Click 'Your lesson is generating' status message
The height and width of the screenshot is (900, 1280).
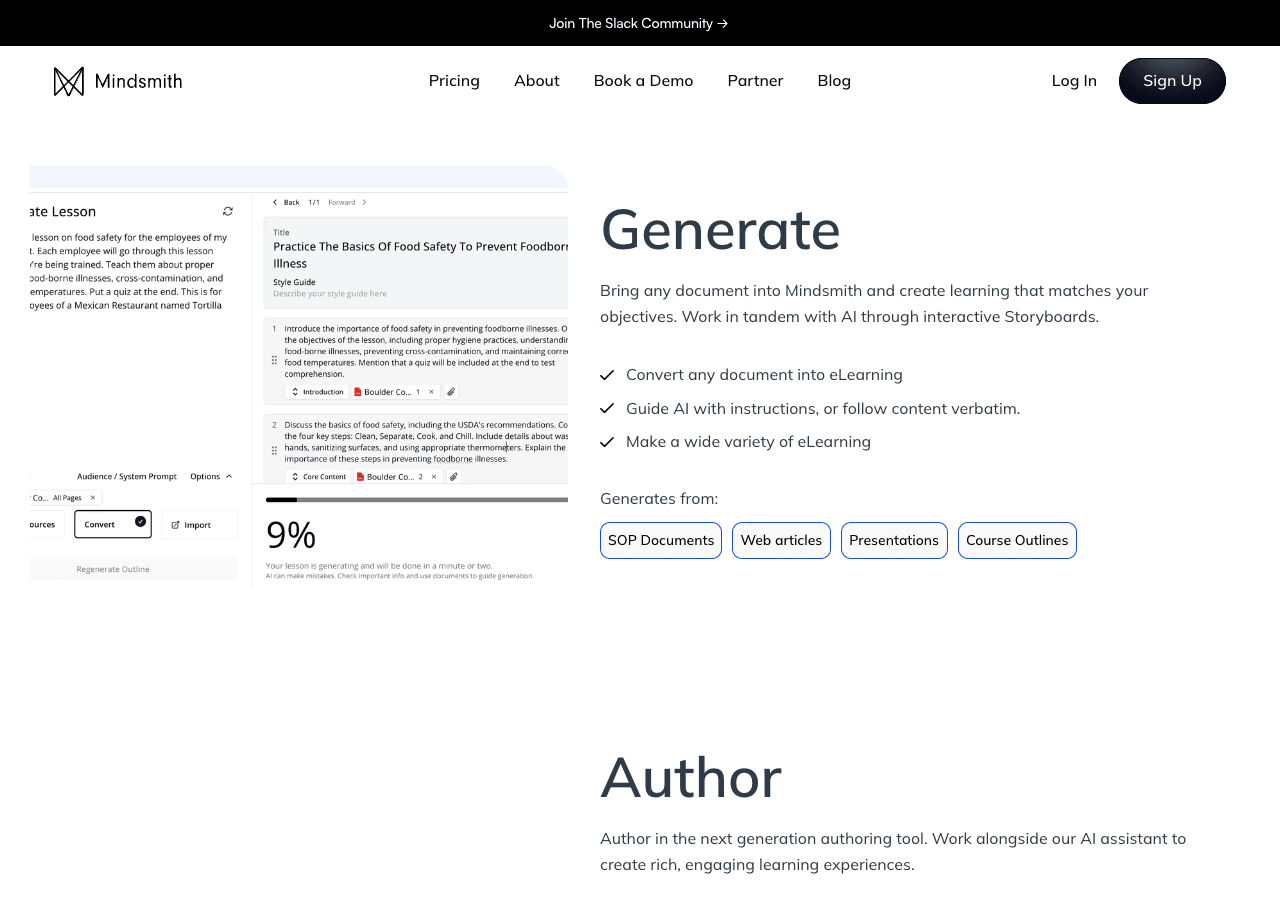pyautogui.click(x=379, y=565)
